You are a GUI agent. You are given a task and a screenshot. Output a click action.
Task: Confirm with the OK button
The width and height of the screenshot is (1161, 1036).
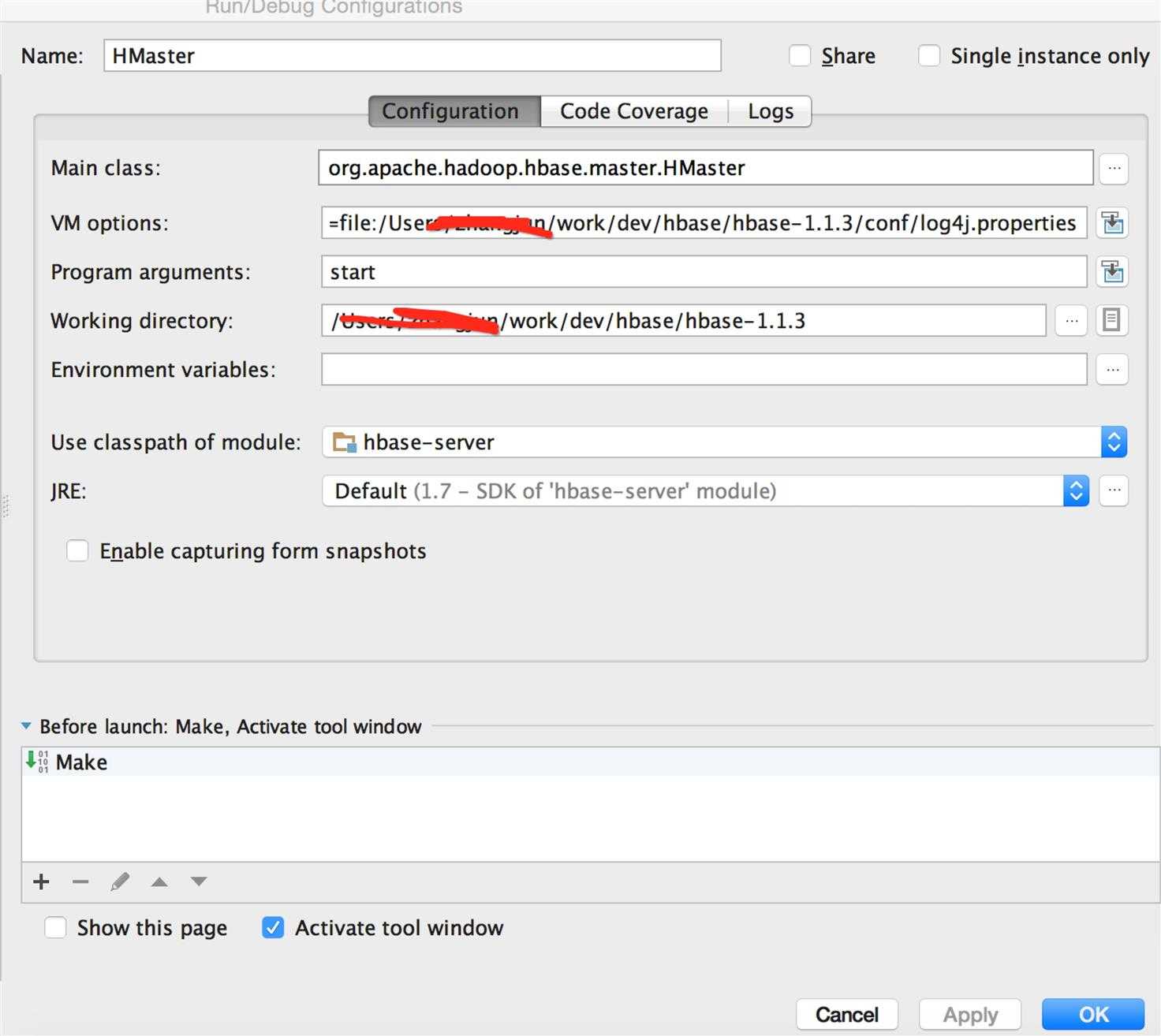click(1093, 1015)
